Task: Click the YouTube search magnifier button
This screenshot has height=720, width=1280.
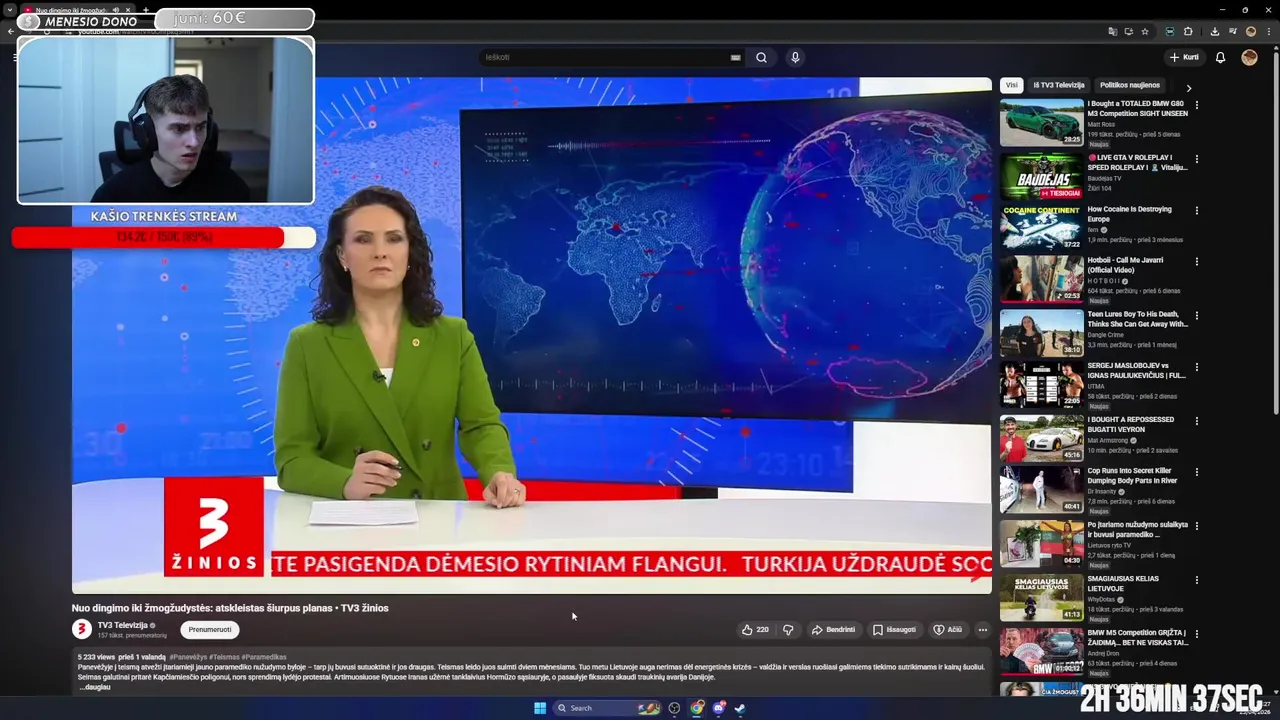Action: 761,57
